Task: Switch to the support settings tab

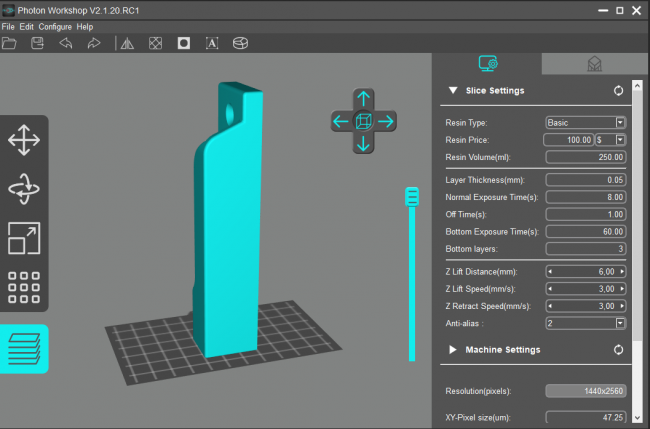Action: pos(595,64)
